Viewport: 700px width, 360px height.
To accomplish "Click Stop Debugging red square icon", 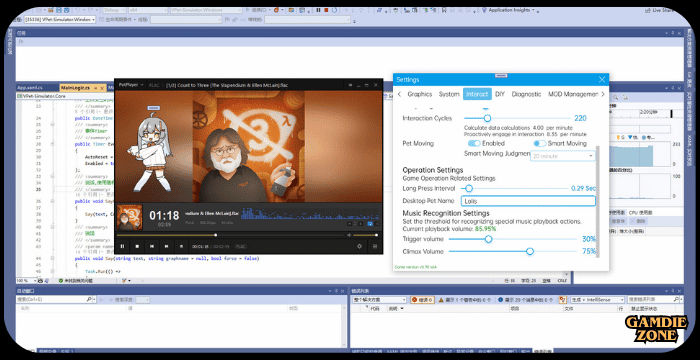I will click(326, 10).
